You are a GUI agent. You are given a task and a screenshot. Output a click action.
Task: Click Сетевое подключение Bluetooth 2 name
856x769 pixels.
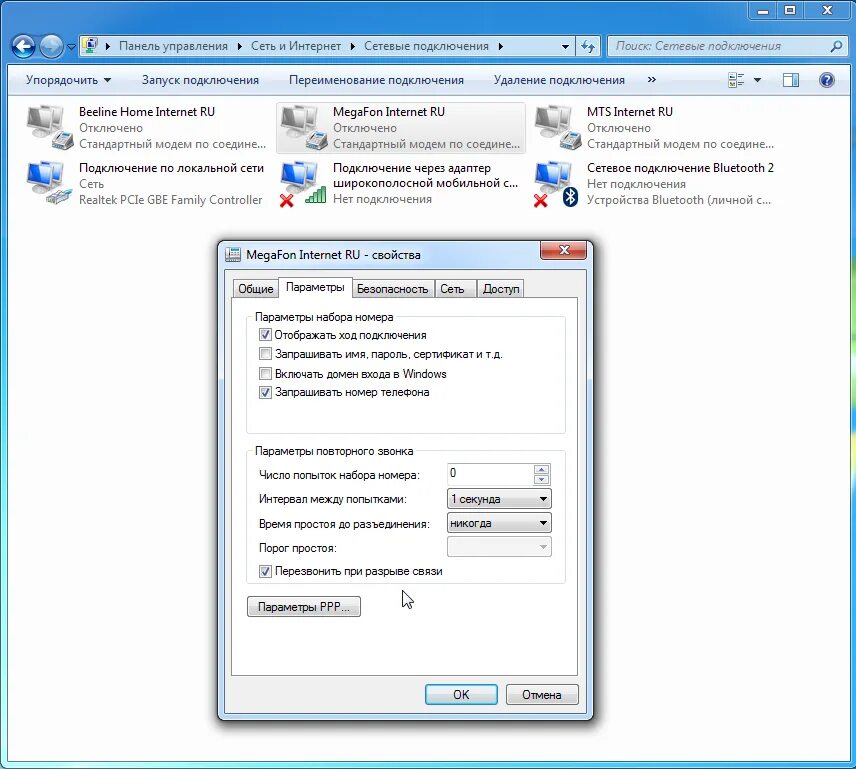pyautogui.click(x=680, y=168)
